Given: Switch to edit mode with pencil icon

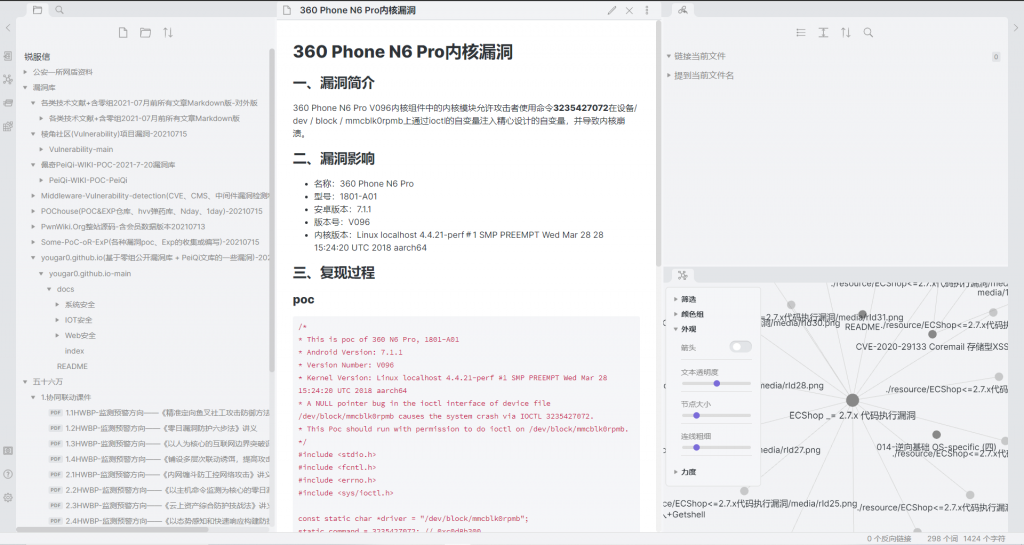Looking at the screenshot, I should 611,10.
